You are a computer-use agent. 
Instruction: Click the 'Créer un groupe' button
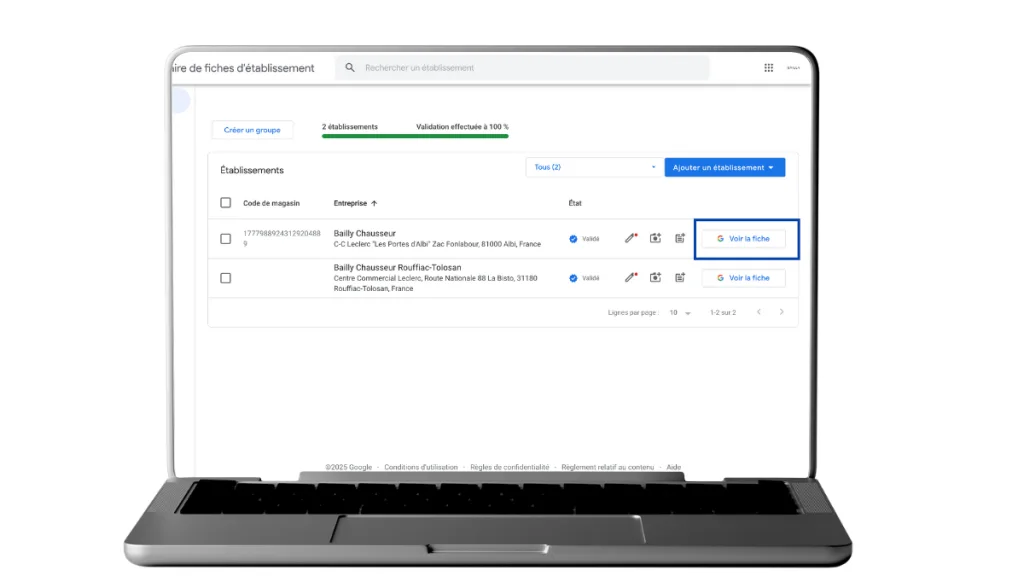[252, 130]
